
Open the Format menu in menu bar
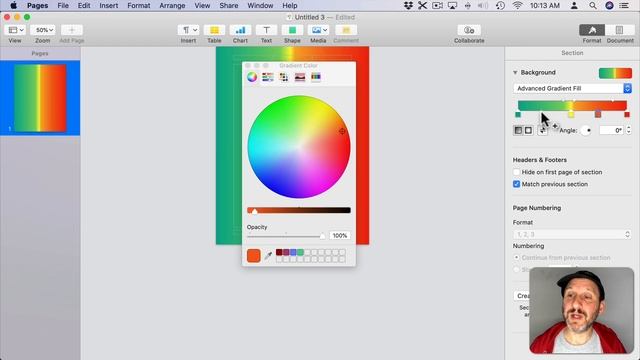pyautogui.click(x=139, y=6)
